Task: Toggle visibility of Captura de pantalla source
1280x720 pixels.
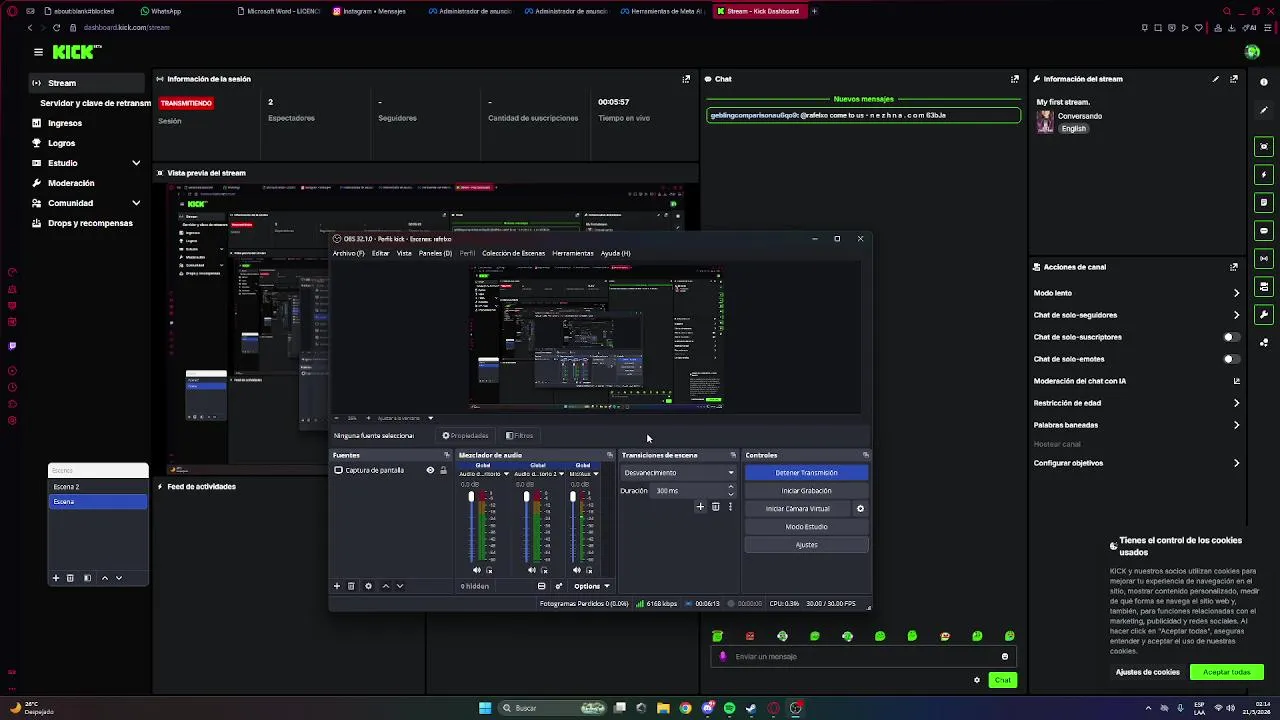Action: (431, 470)
